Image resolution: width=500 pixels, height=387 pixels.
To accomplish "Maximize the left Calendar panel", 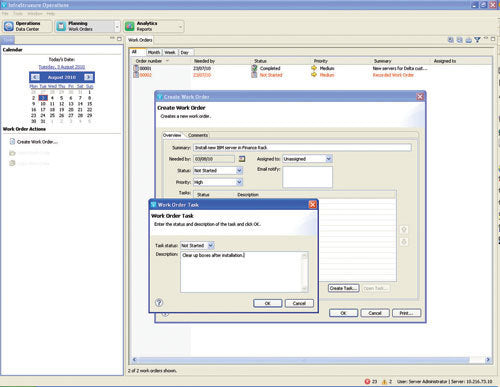I will click(119, 39).
